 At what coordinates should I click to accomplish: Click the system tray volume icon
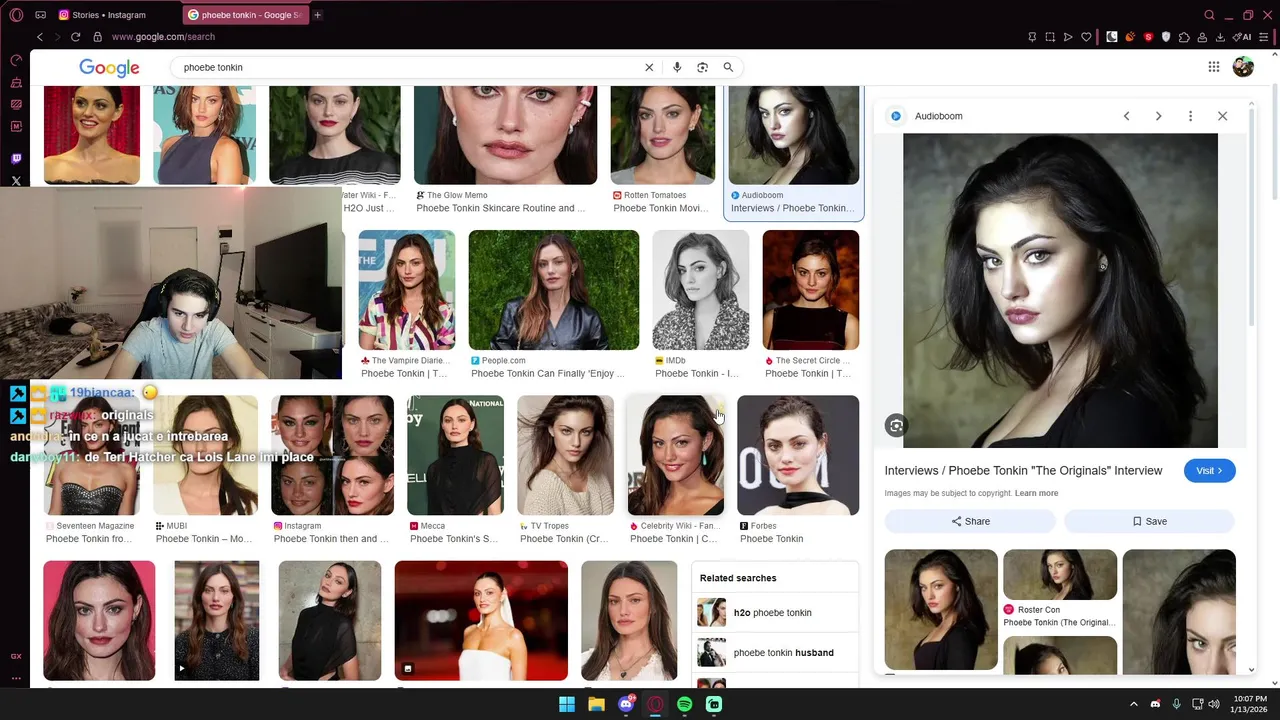(1214, 704)
